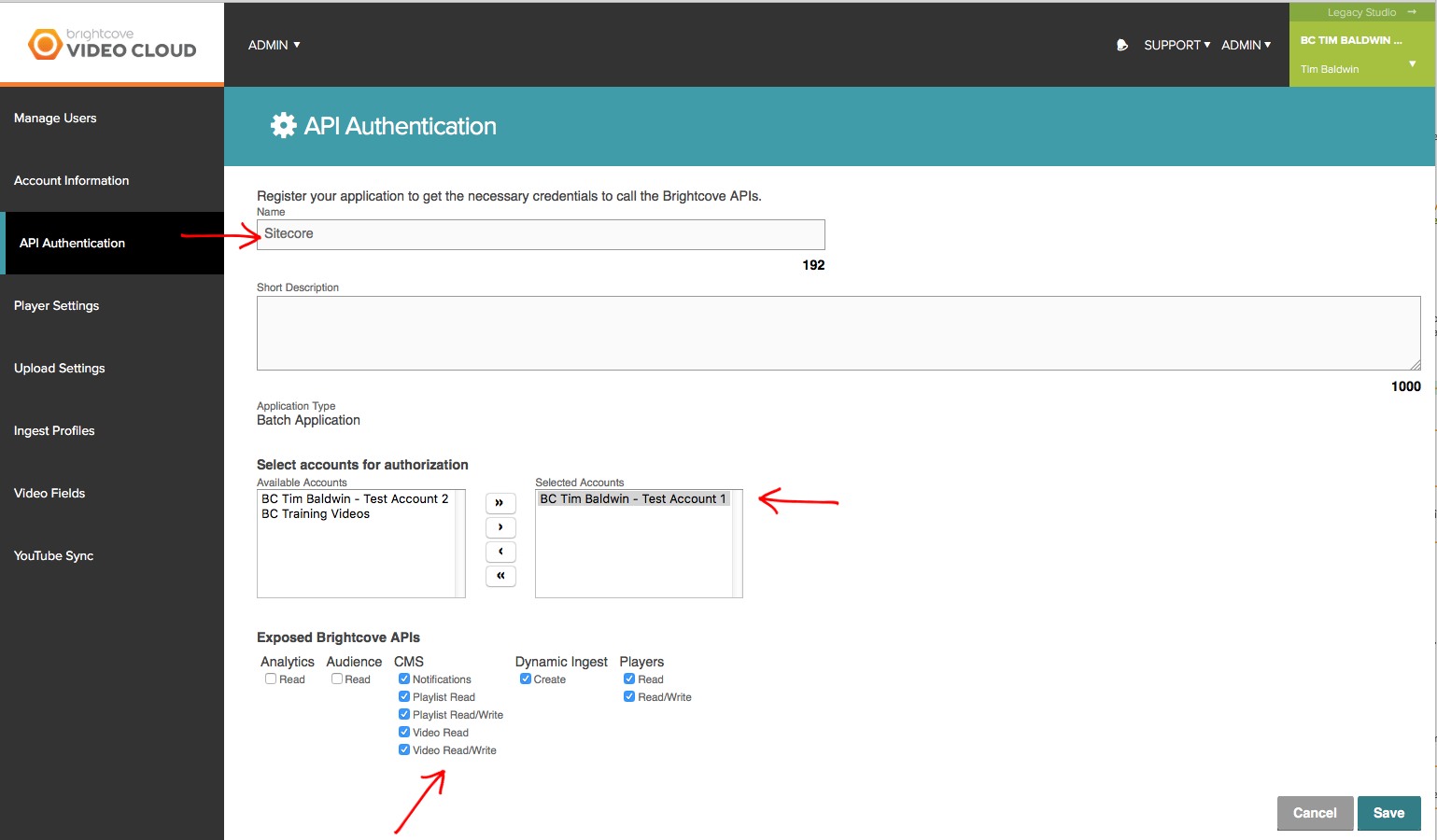Click the Save button

click(1389, 813)
